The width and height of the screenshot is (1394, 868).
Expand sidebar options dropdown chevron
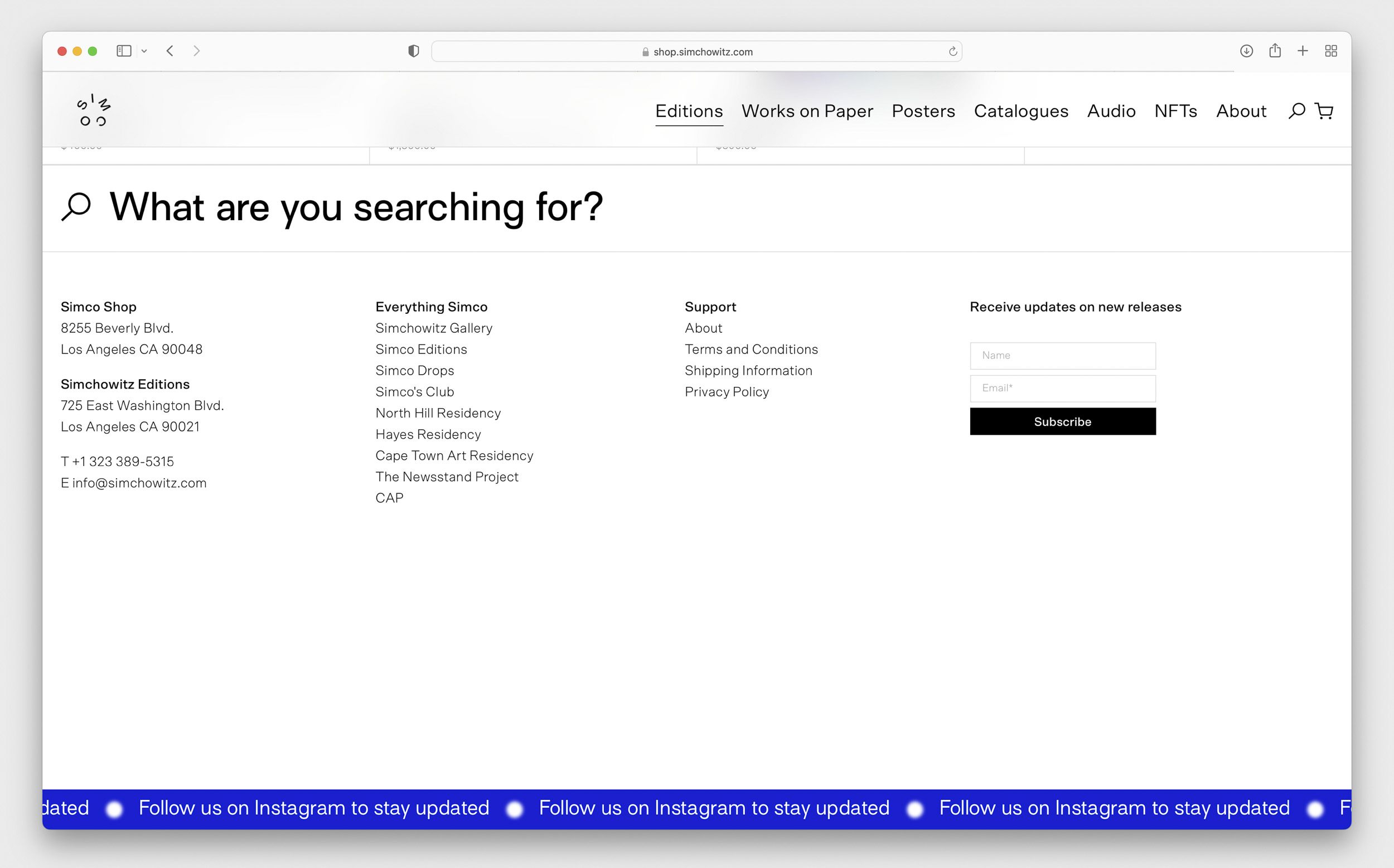(144, 51)
